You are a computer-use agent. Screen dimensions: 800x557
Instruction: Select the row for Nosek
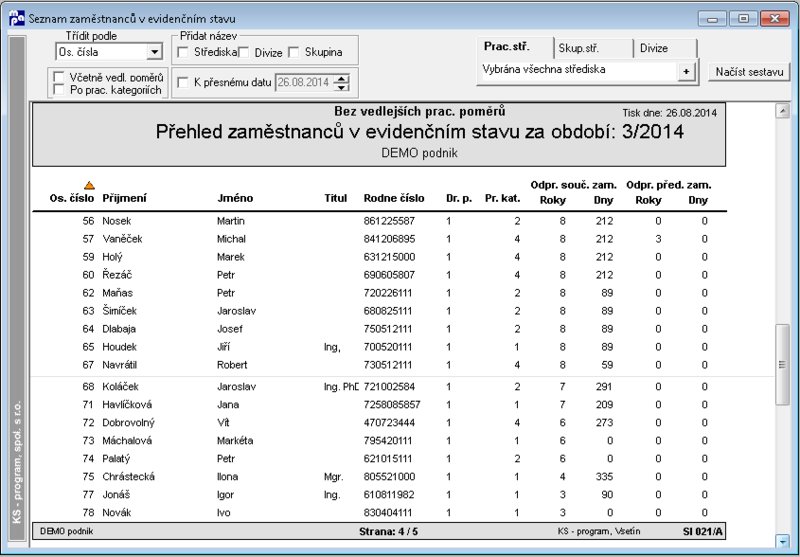[x=379, y=221]
